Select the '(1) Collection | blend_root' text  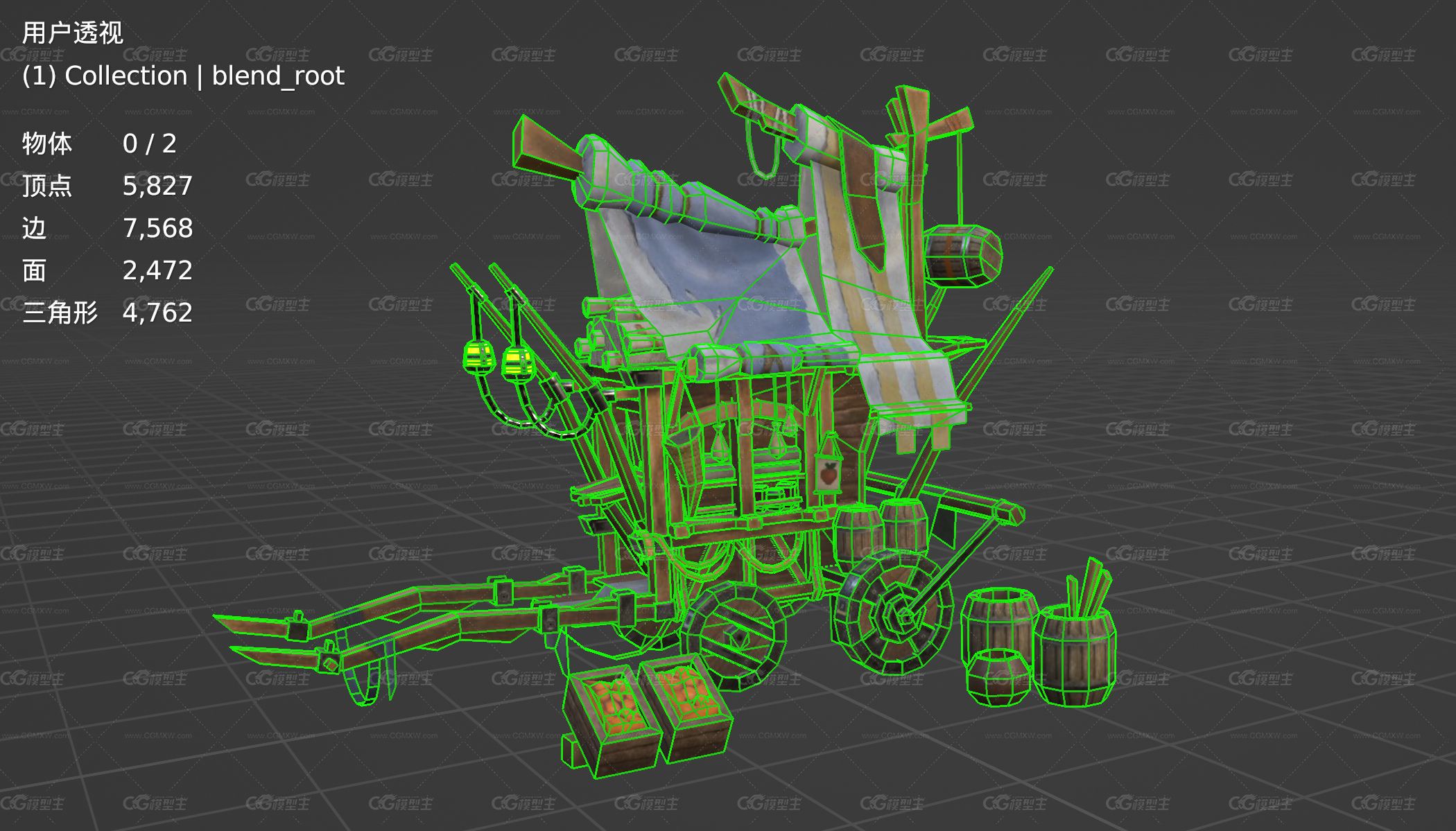183,76
